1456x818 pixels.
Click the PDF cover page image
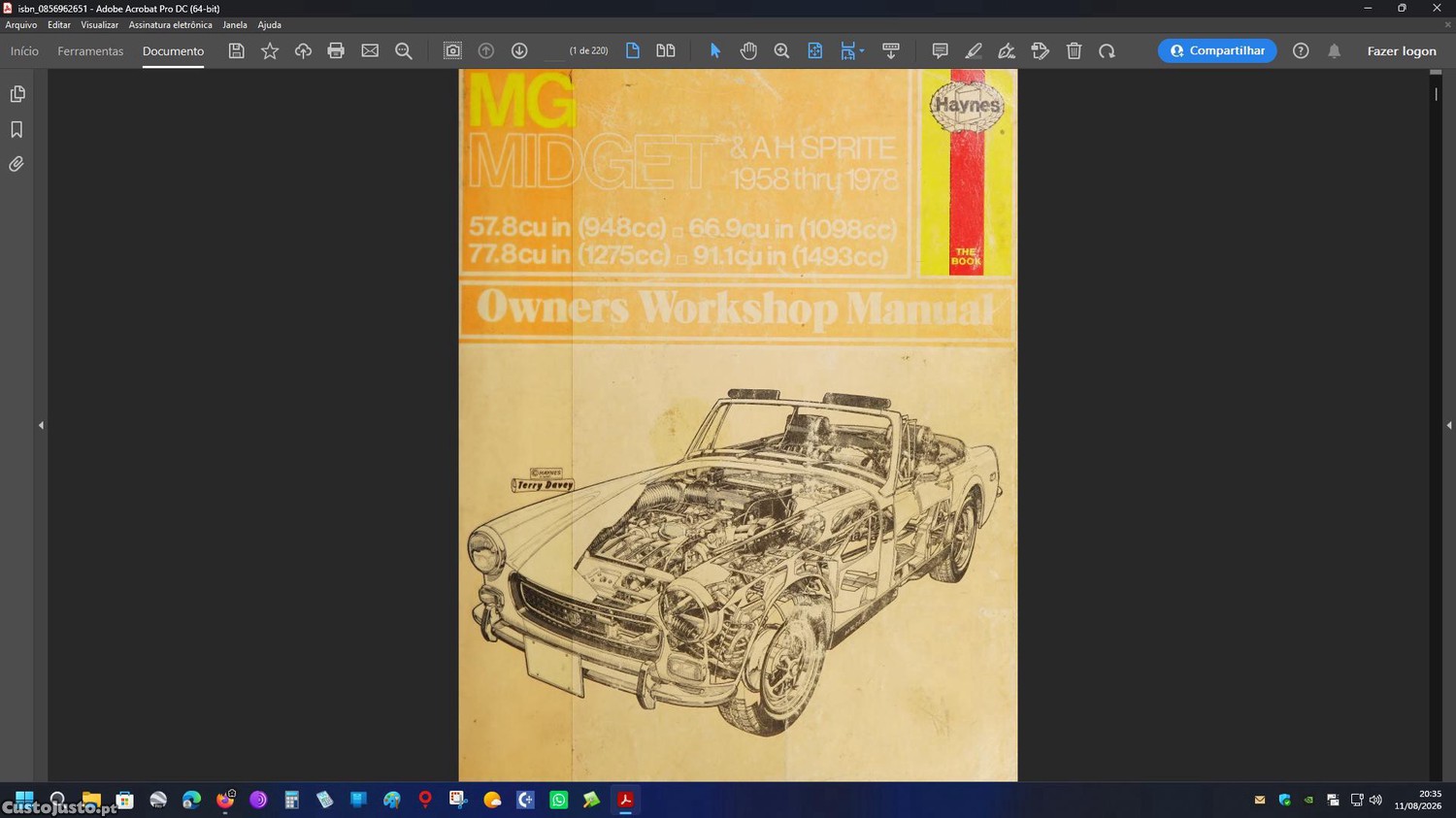coord(738,425)
